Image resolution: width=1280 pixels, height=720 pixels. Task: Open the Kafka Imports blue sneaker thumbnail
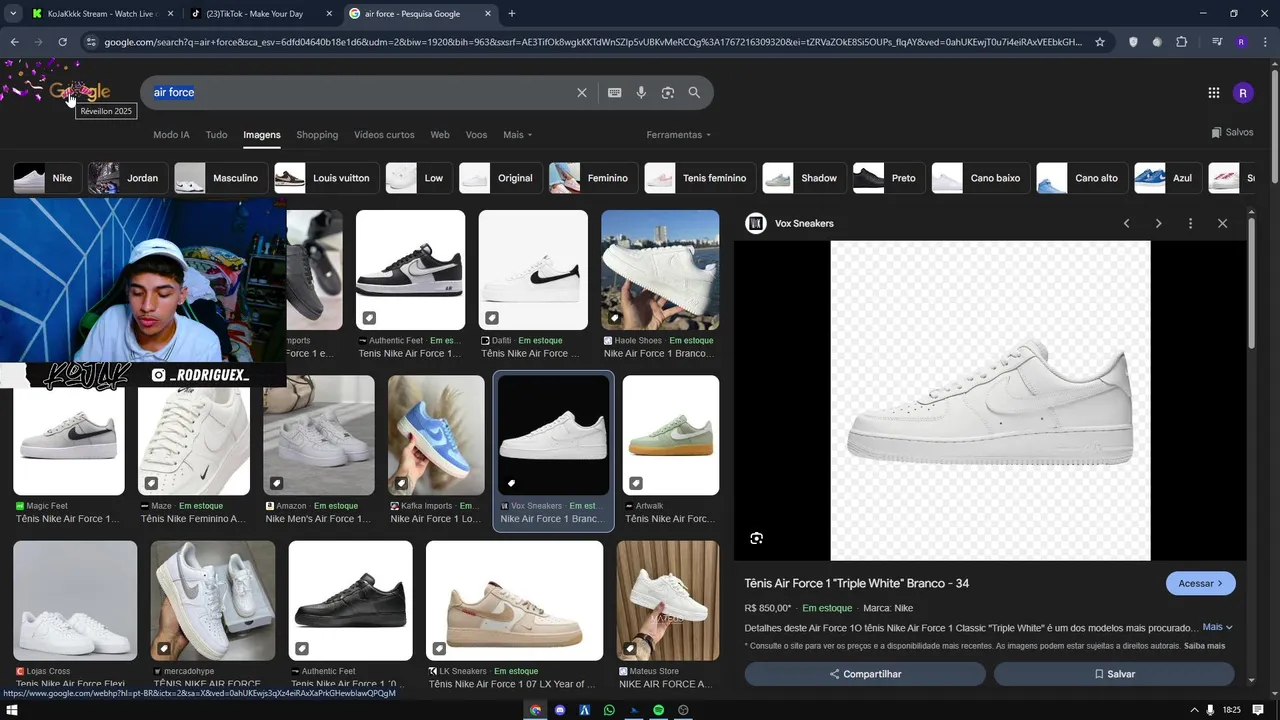coord(436,435)
